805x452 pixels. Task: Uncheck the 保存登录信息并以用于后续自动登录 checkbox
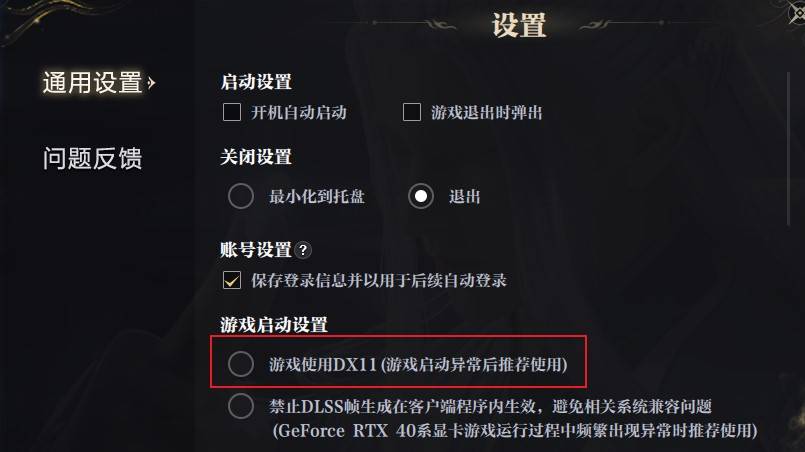(x=232, y=280)
